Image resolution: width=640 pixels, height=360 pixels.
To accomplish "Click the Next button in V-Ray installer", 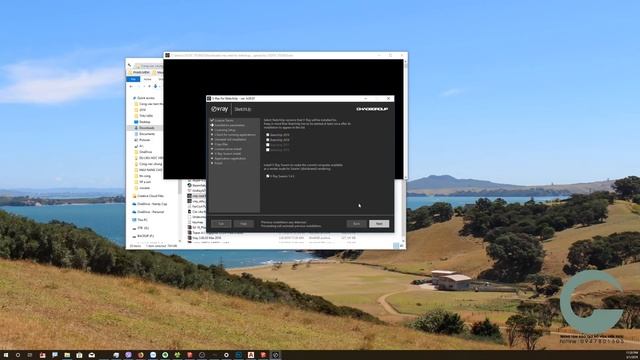I will pos(379,224).
